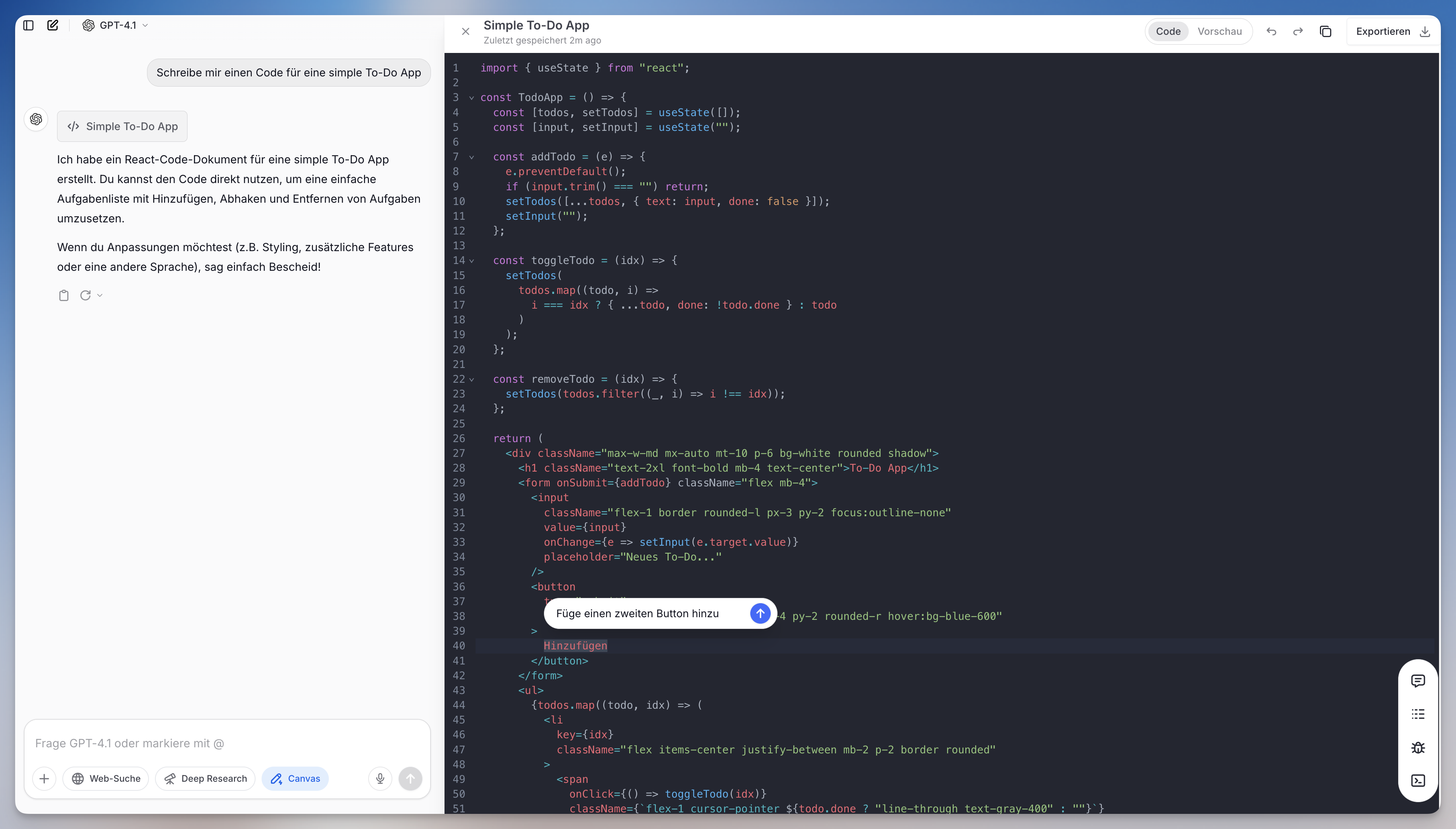Switch to the Vorschau tab
This screenshot has width=1456, height=829.
(1219, 31)
